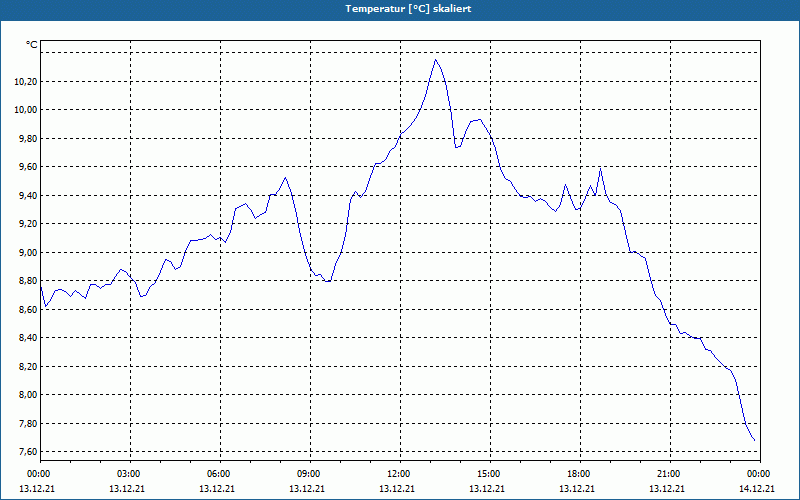This screenshot has width=800, height=500.
Task: Click the 7,80 y-axis value
Action: [30, 423]
